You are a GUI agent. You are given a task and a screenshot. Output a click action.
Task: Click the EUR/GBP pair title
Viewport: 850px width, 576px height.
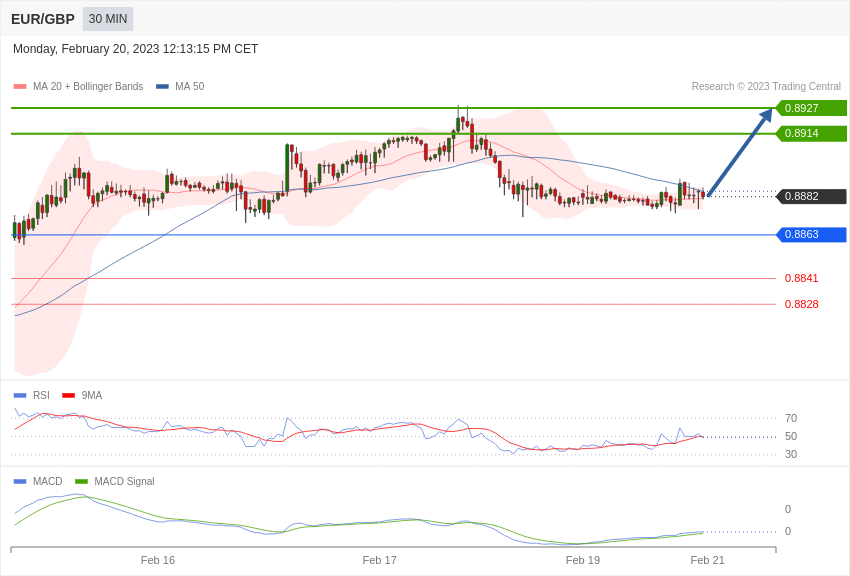[x=43, y=20]
